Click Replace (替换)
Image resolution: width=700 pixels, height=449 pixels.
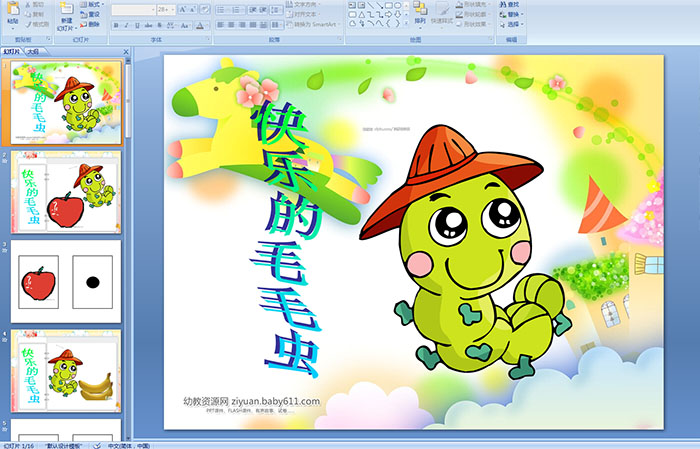(x=511, y=14)
